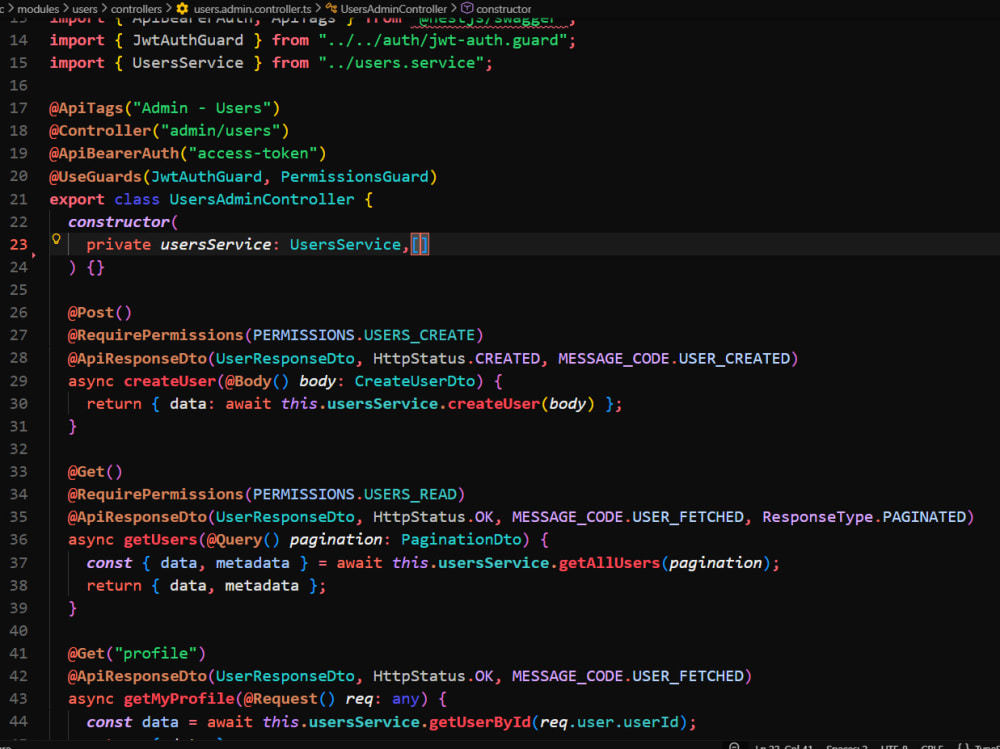Viewport: 1000px width, 749px height.
Task: Click the getAllUsers call on line 37
Action: point(609,563)
